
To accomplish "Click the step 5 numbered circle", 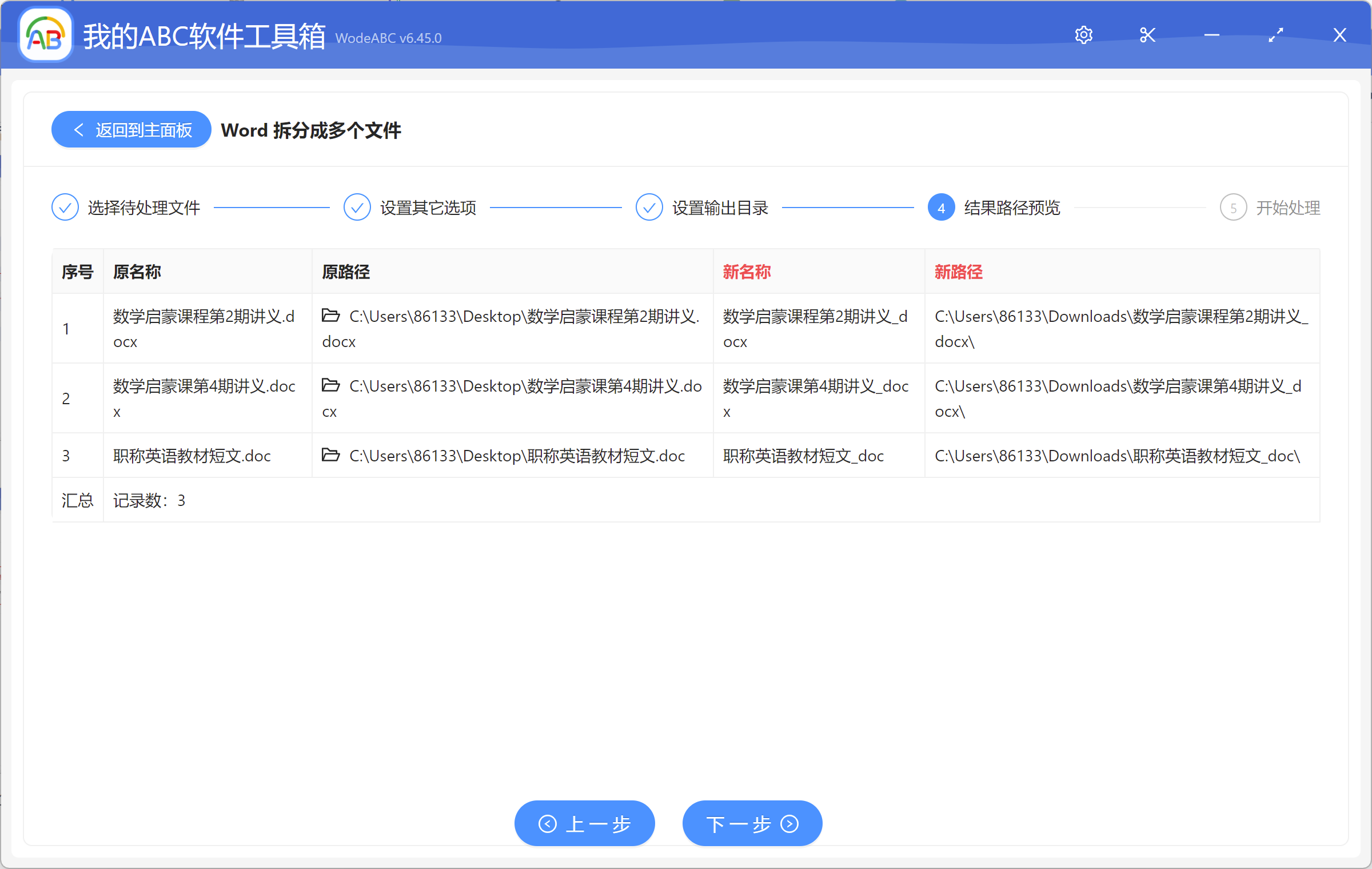I will click(1233, 207).
